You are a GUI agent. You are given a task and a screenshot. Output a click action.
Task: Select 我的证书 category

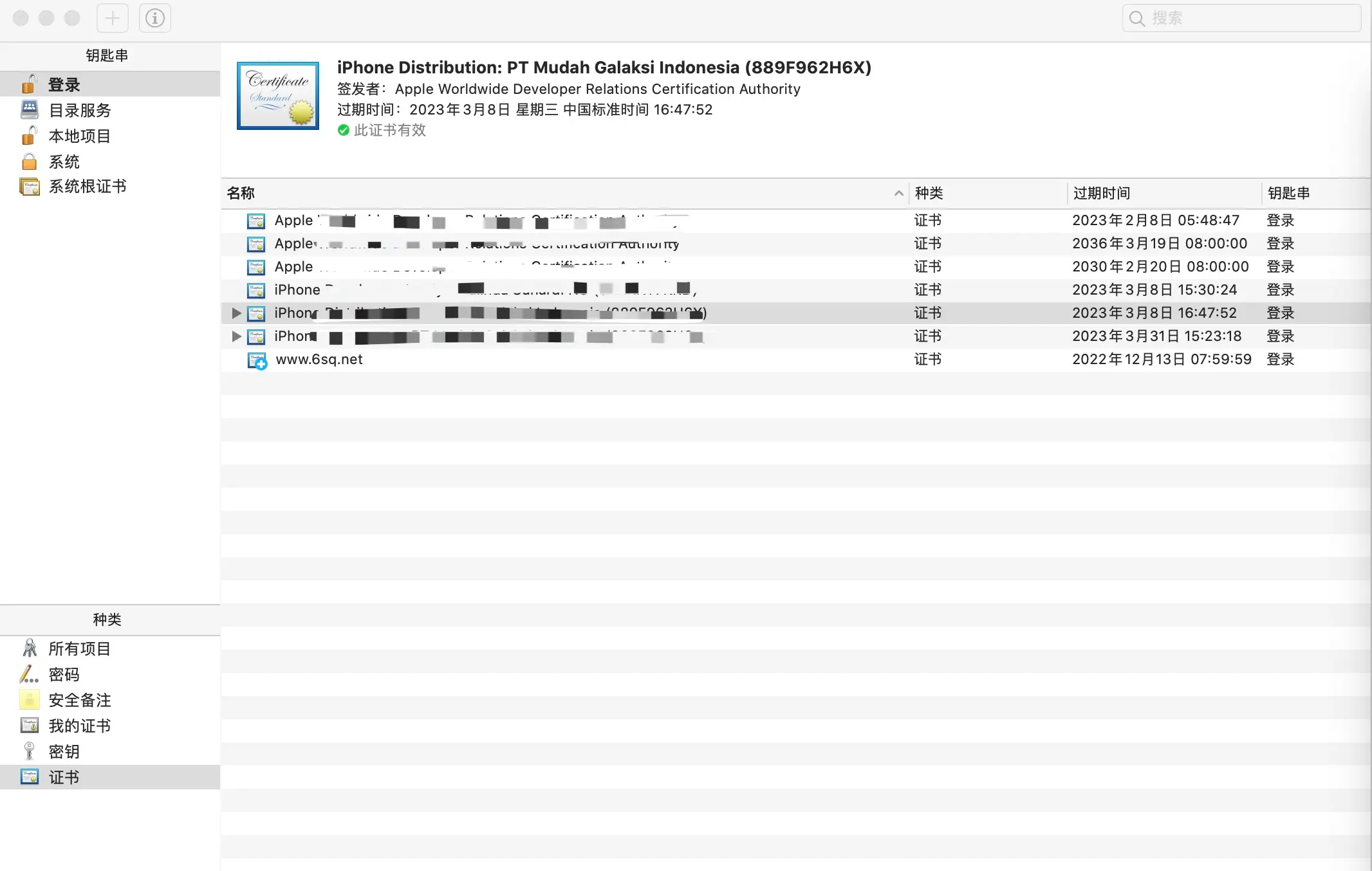pos(79,726)
